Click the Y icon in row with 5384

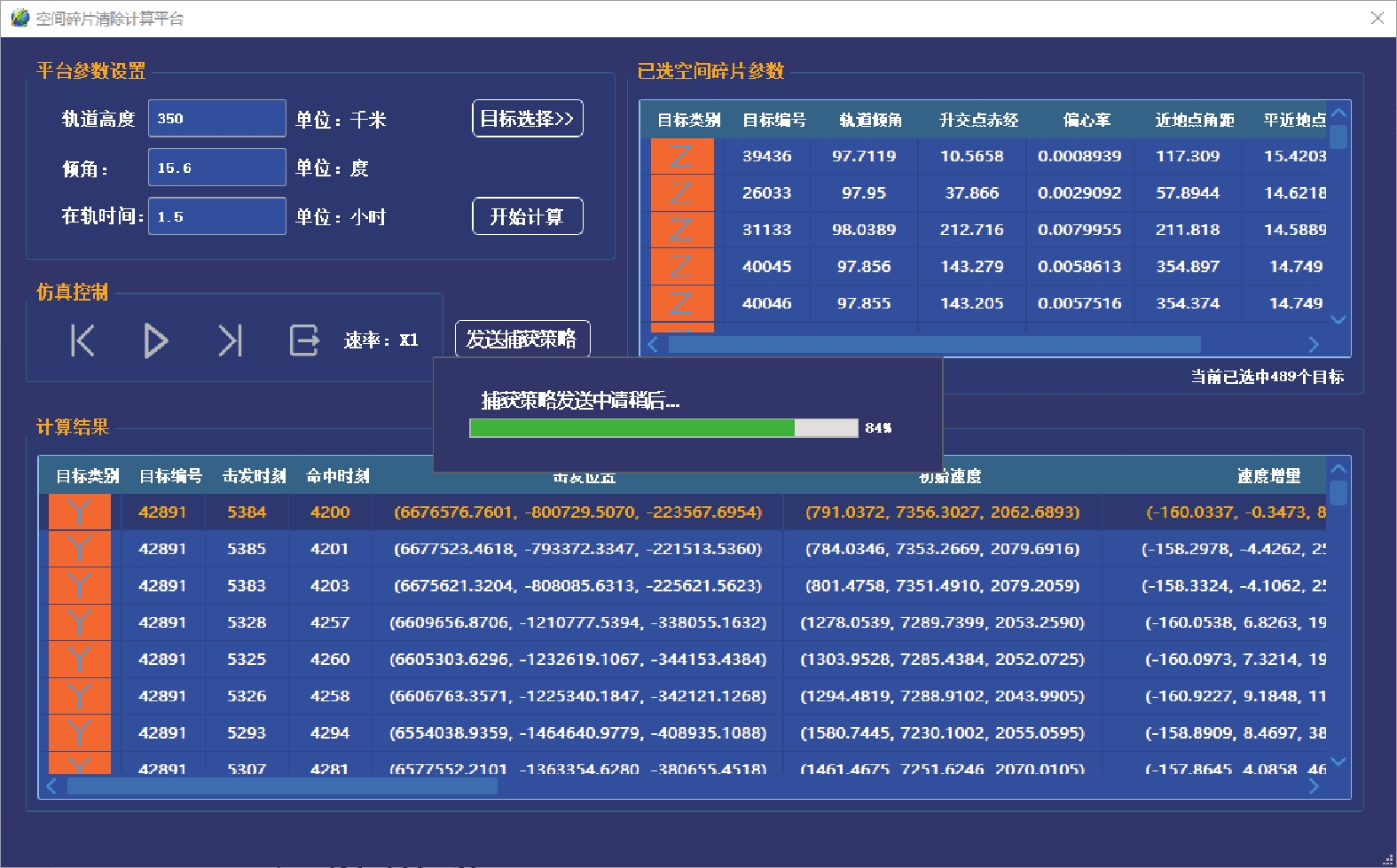pyautogui.click(x=80, y=512)
